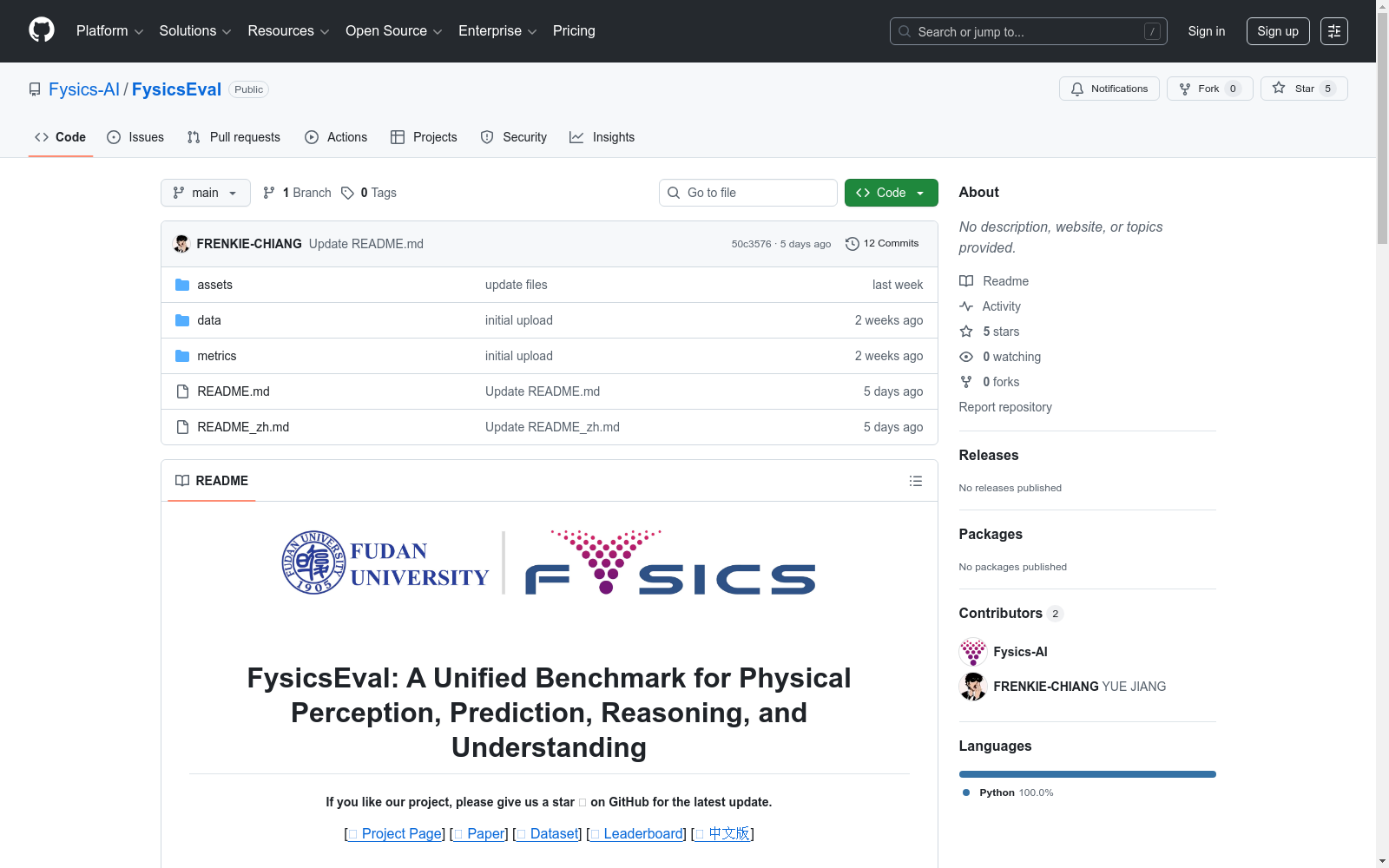Click the tag icon next to Tags

coord(347,193)
